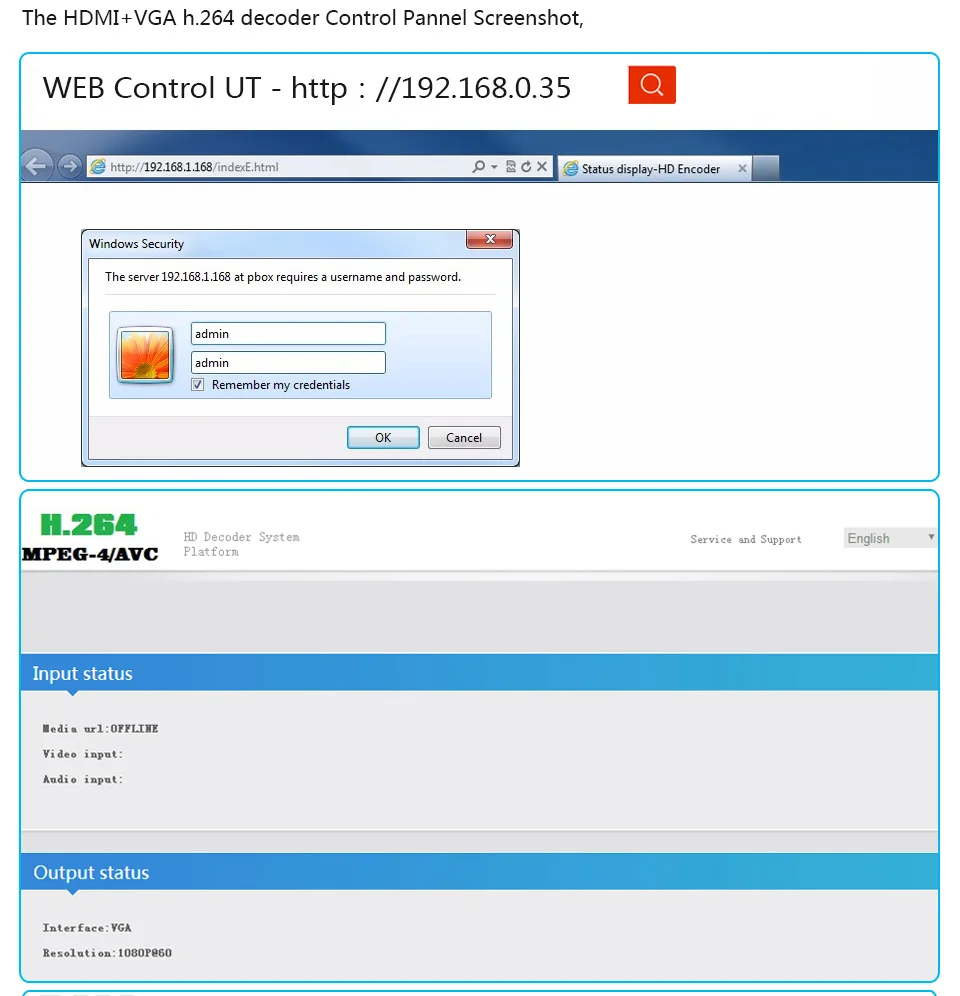960x996 pixels.
Task: Stop loading with the address bar X
Action: (x=542, y=166)
